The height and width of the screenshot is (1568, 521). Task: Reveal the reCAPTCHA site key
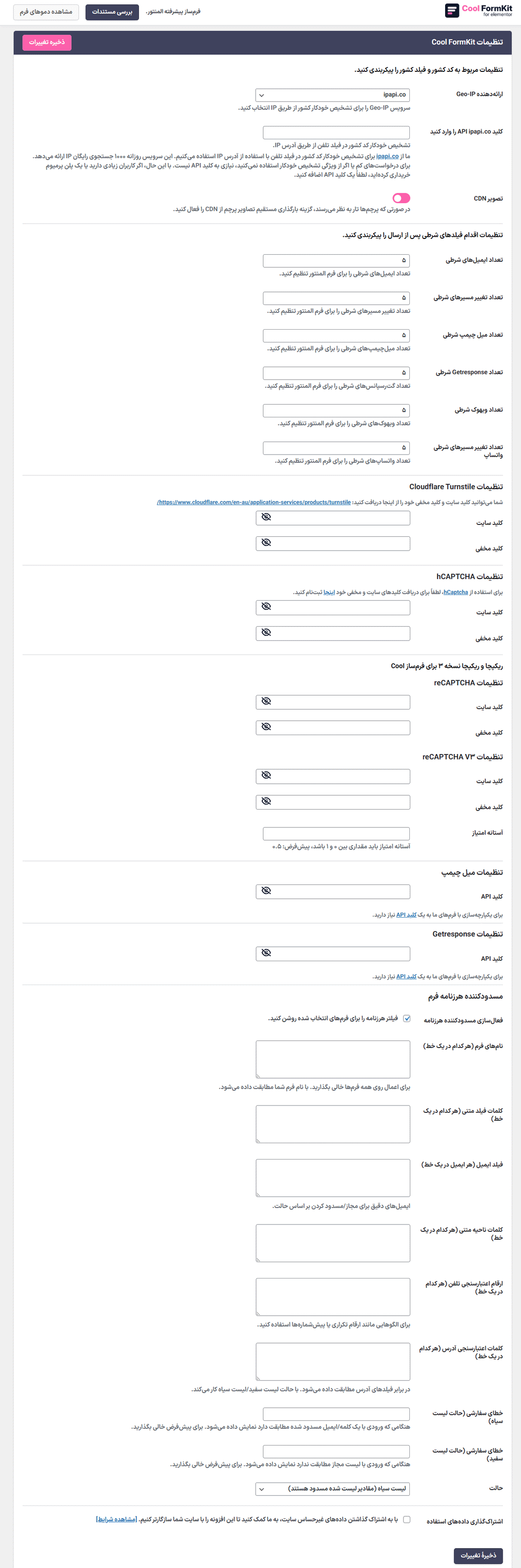265,702
